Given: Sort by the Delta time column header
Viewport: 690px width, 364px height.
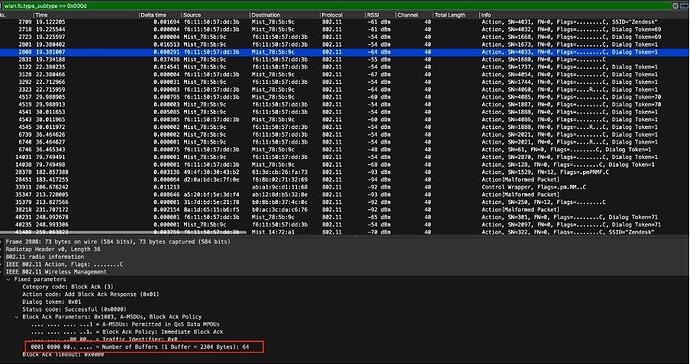Looking at the screenshot, I should tap(153, 15).
